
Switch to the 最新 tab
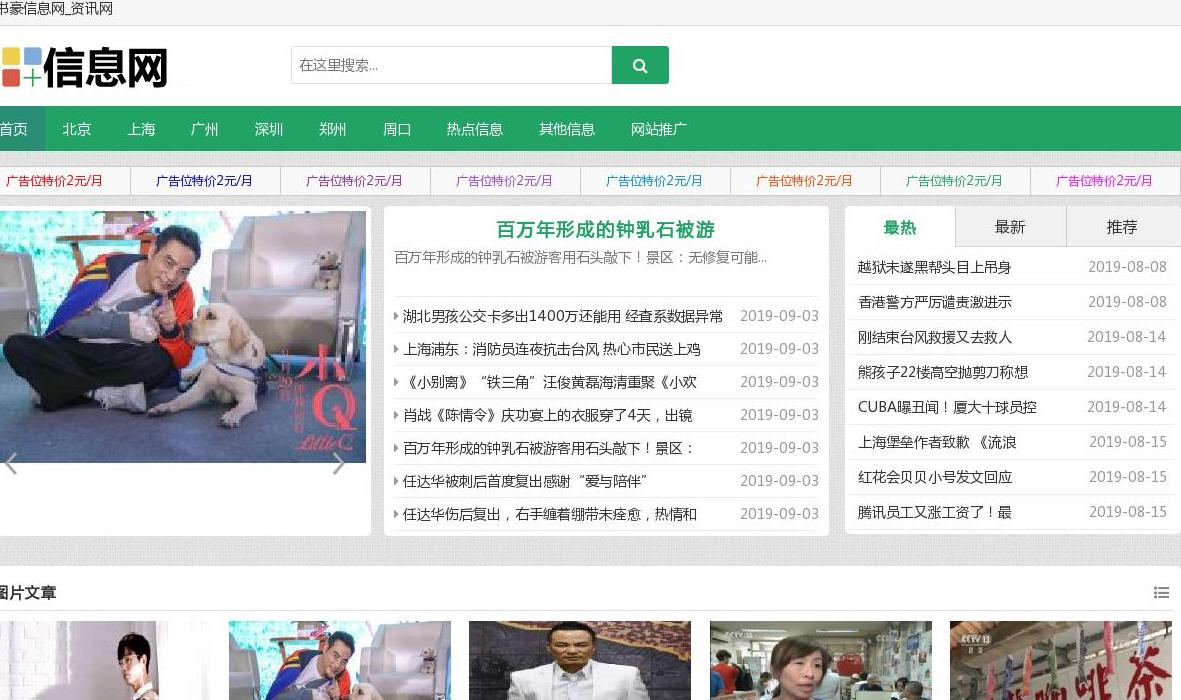click(x=1010, y=227)
